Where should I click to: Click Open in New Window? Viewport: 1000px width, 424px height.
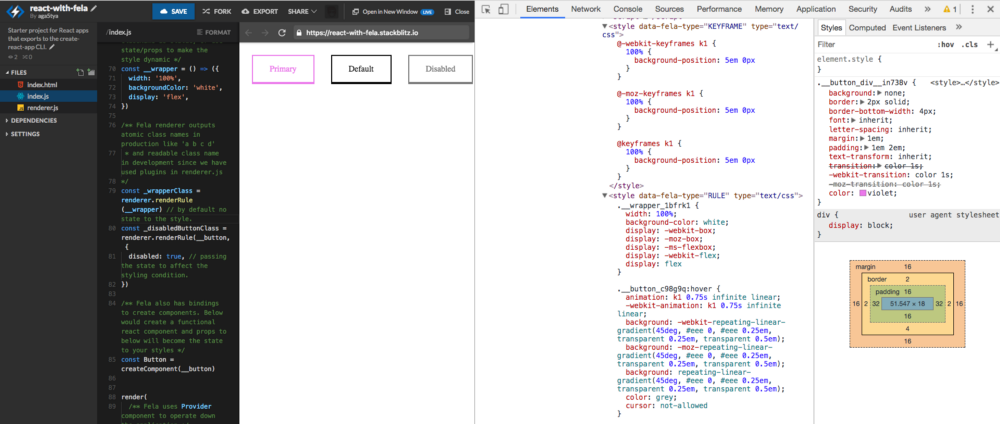(x=392, y=11)
